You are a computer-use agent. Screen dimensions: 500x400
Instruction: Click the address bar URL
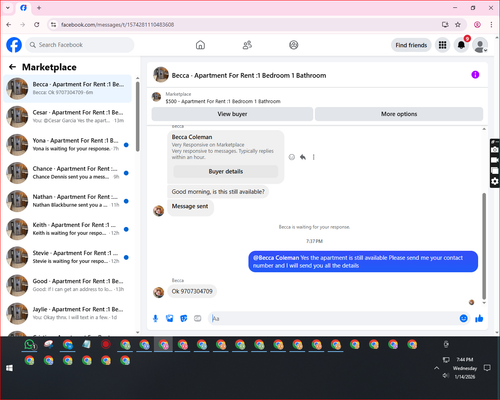[117, 25]
